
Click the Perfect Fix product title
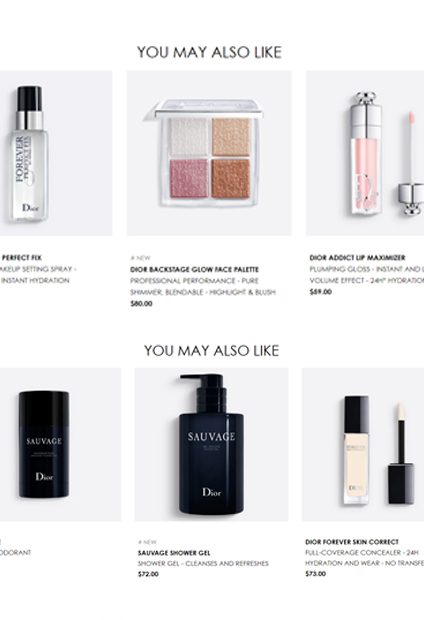[21, 258]
